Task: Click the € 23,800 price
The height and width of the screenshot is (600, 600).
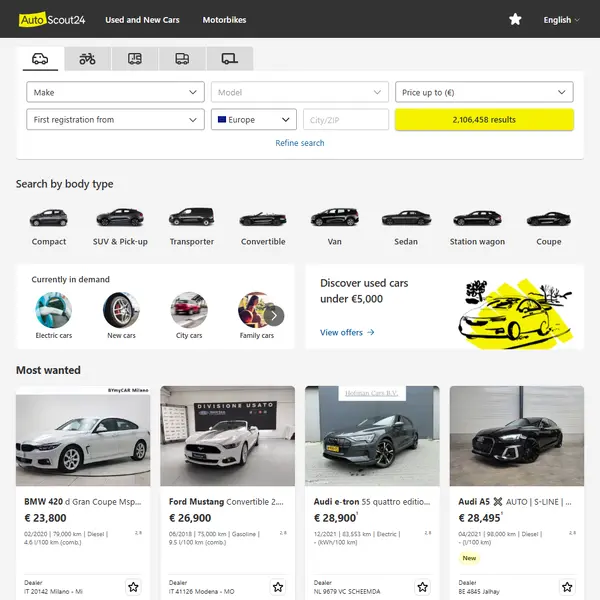Action: pos(45,518)
